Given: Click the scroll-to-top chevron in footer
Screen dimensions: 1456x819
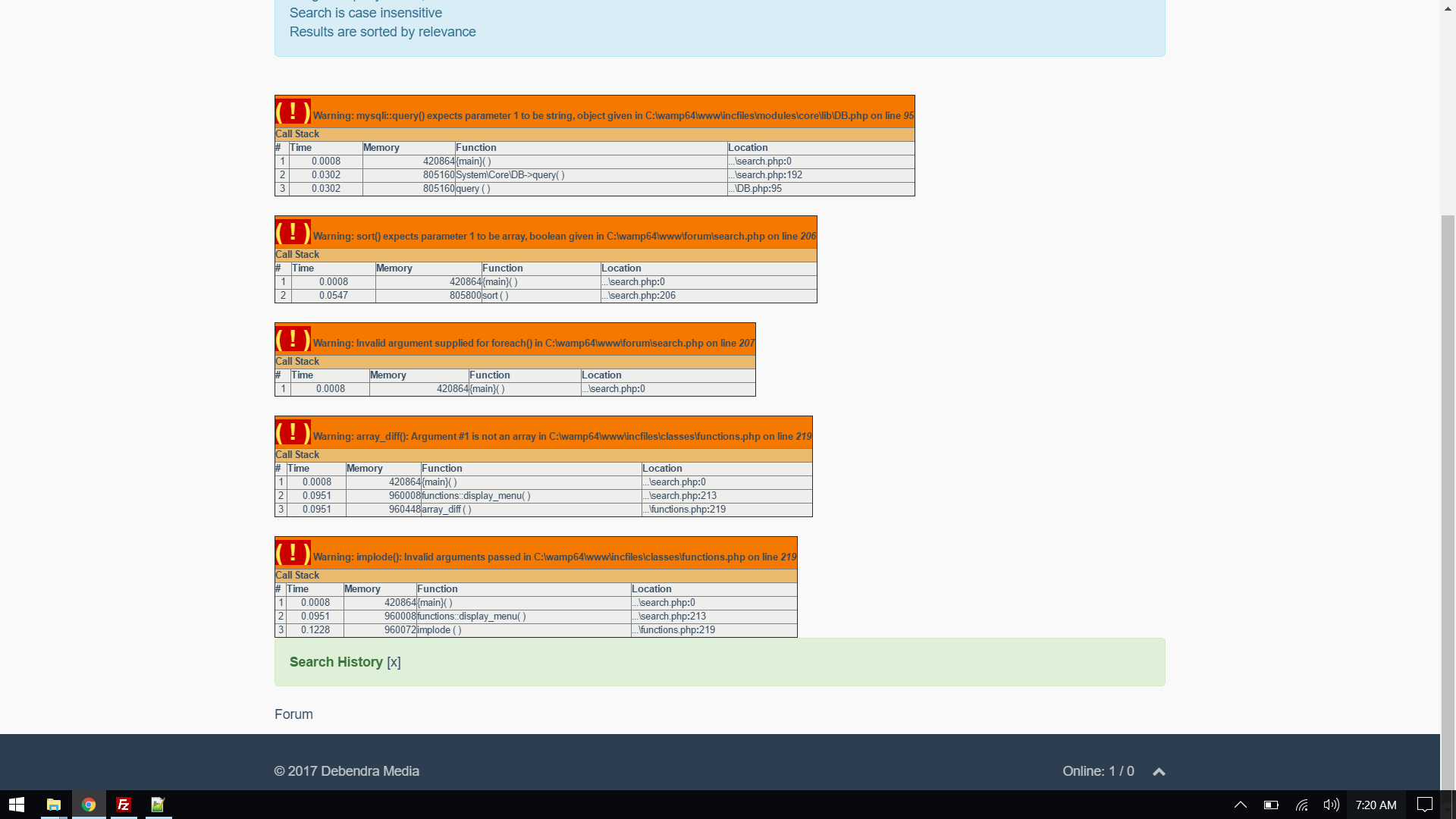Looking at the screenshot, I should [x=1159, y=772].
